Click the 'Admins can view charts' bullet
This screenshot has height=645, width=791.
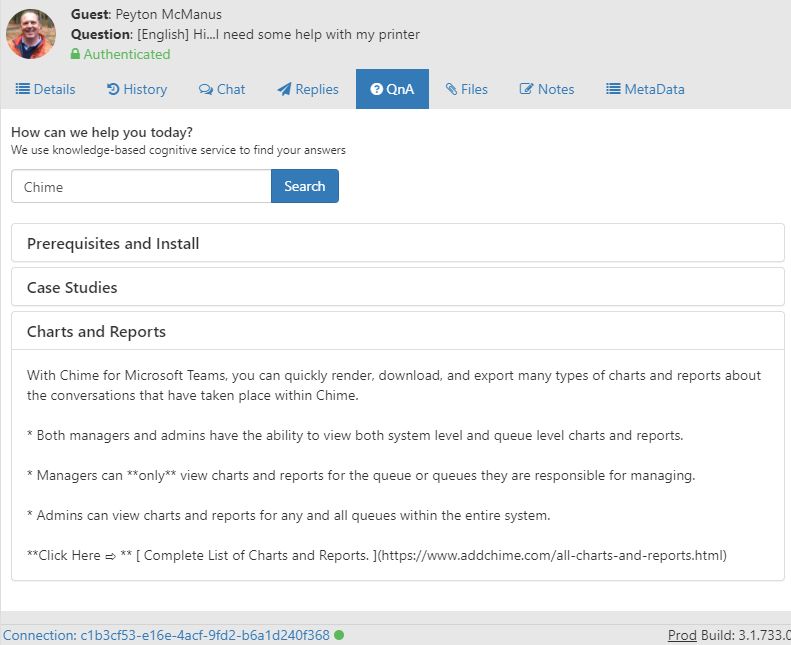[289, 515]
